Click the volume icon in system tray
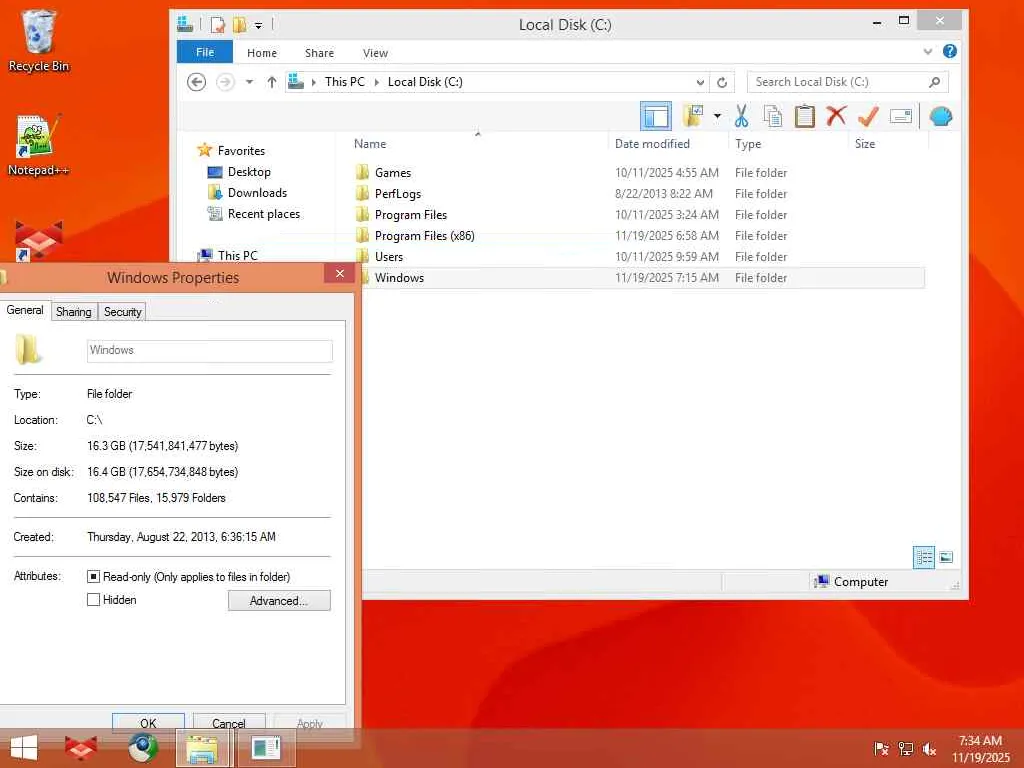This screenshot has width=1024, height=768. pos(929,749)
